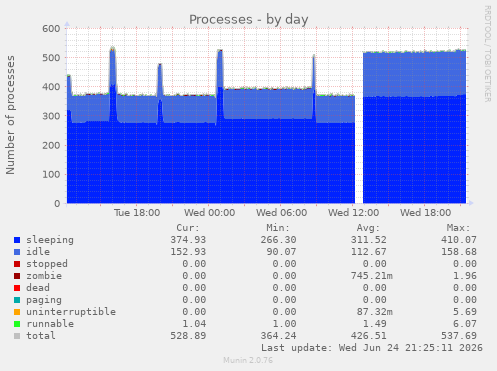Click sleeping average value 311.52
This screenshot has width=497, height=371.
tap(369, 240)
